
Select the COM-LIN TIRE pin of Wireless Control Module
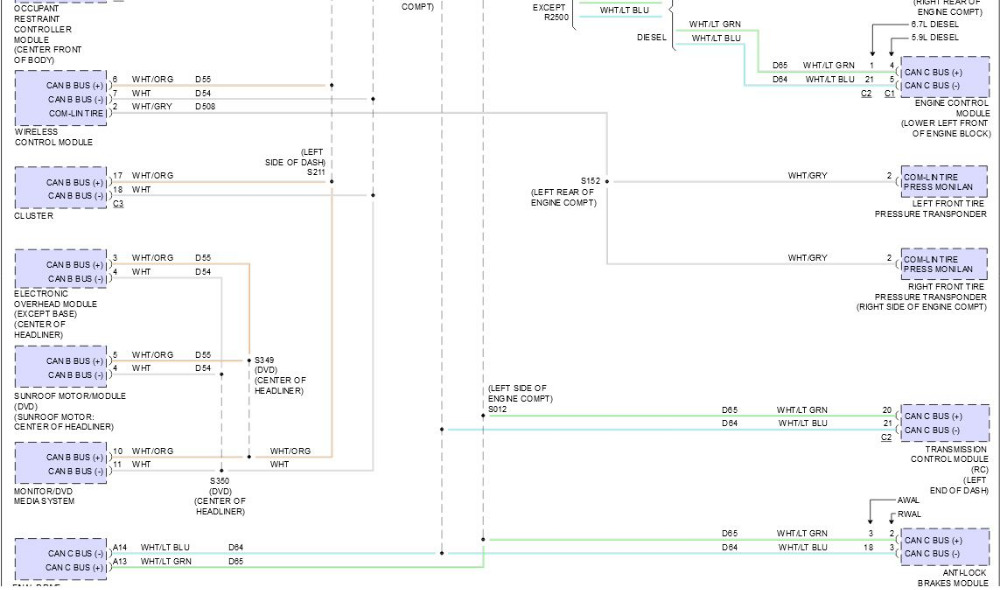76,114
